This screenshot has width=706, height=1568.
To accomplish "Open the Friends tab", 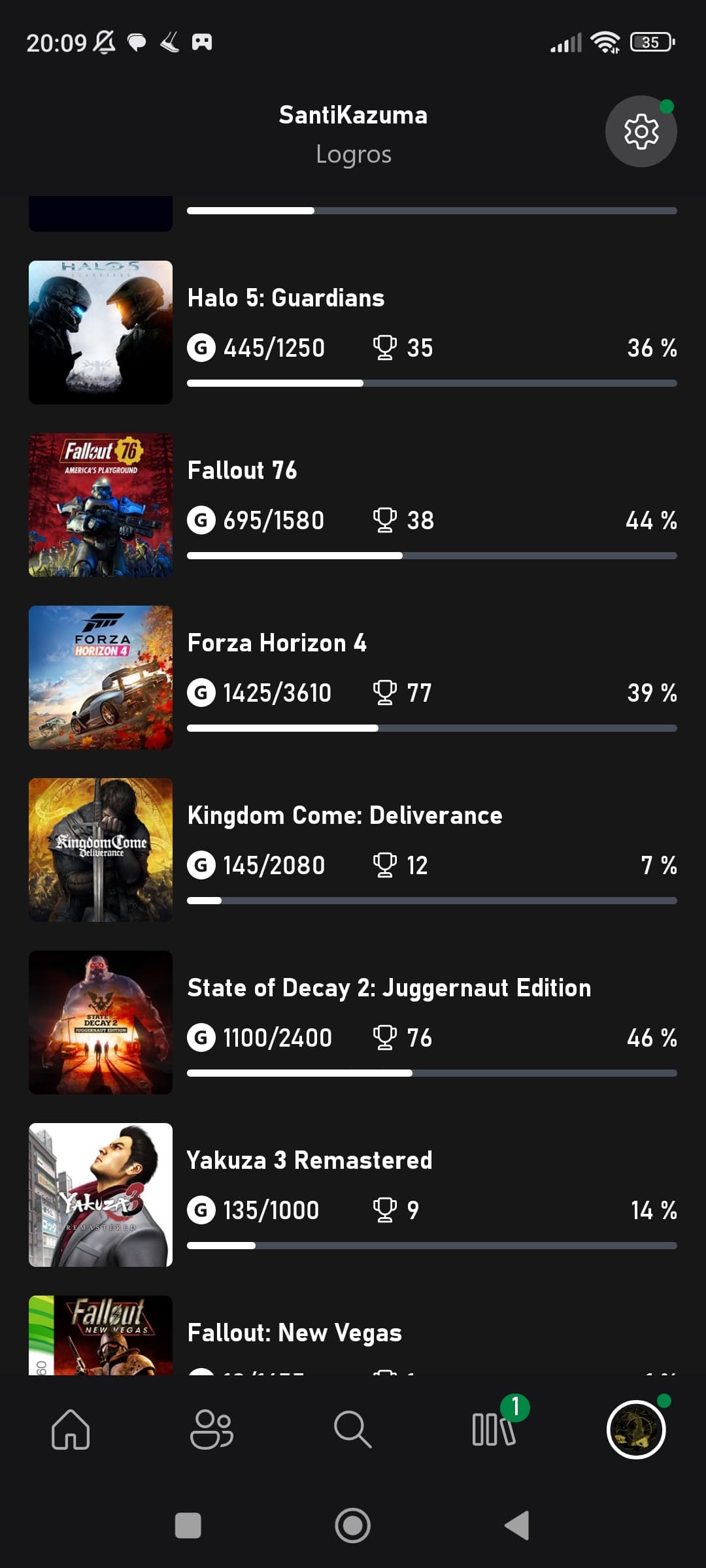I will tap(211, 1429).
